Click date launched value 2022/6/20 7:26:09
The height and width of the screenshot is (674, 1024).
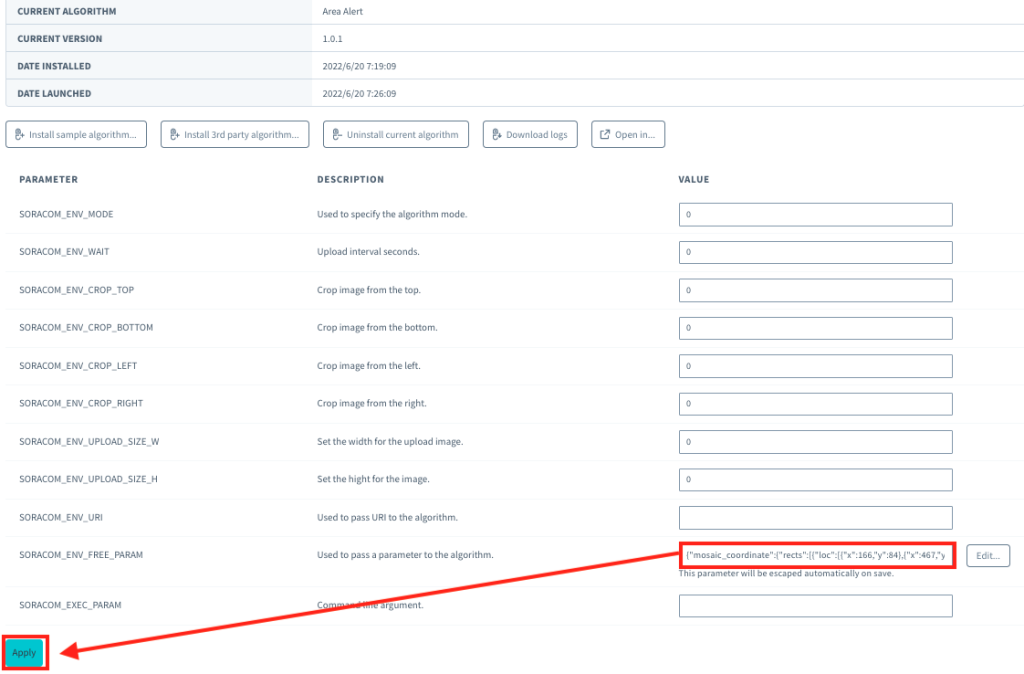pyautogui.click(x=359, y=93)
